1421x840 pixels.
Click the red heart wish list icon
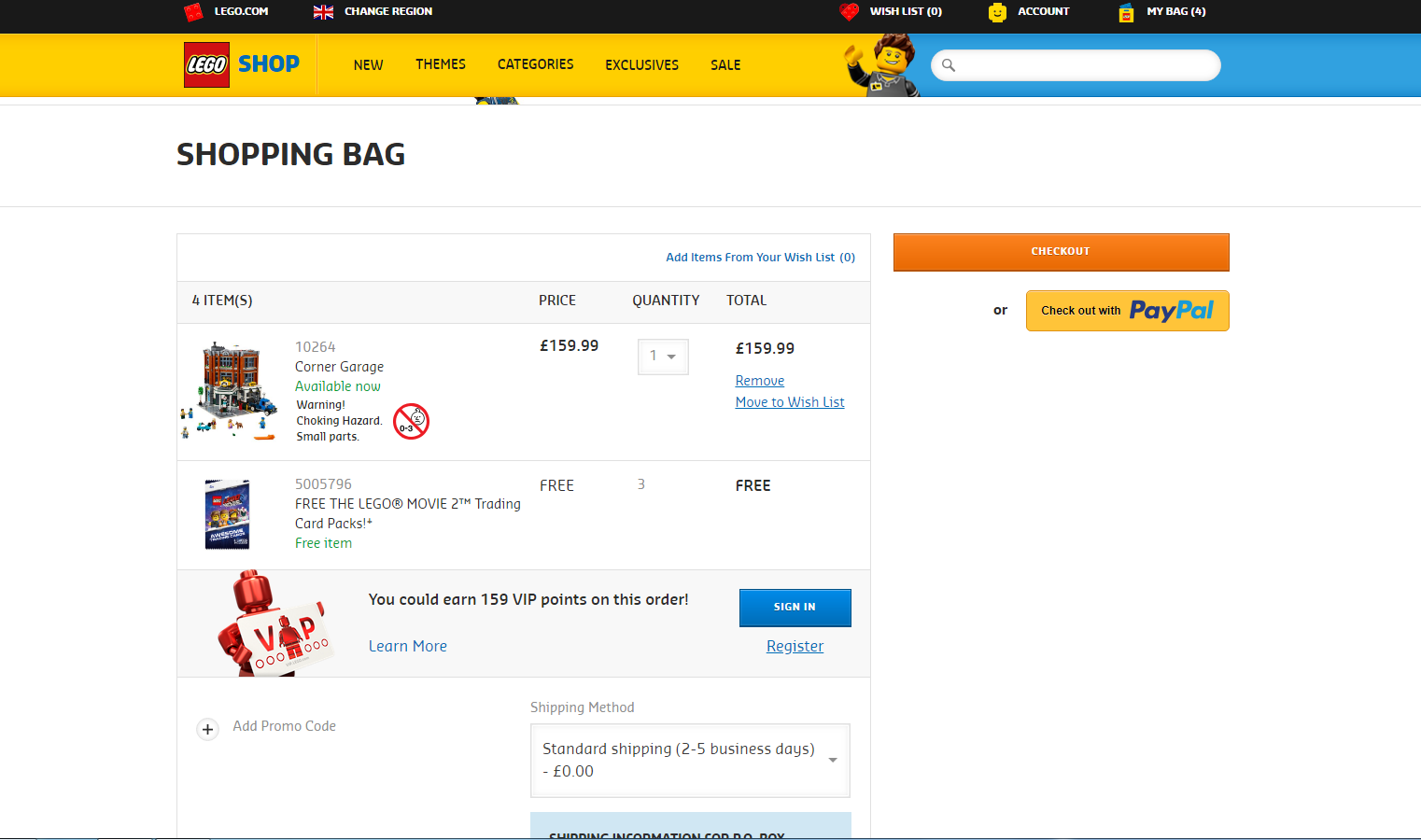tap(849, 12)
